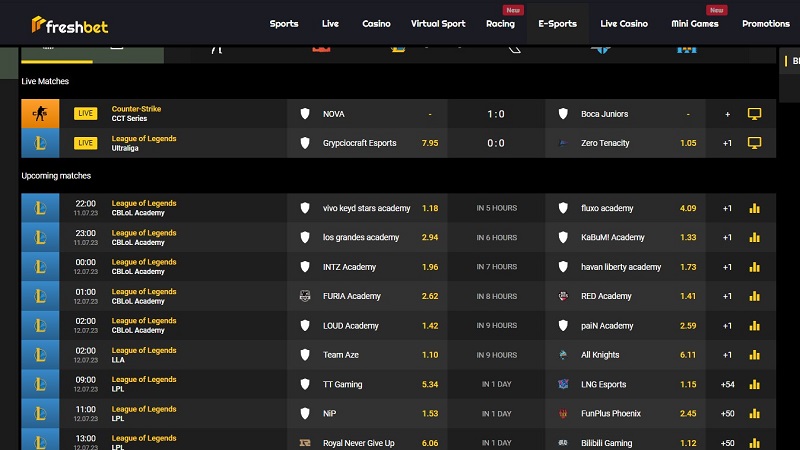
Task: Open the Counter-Strike CCT Series league link
Action: 136,113
